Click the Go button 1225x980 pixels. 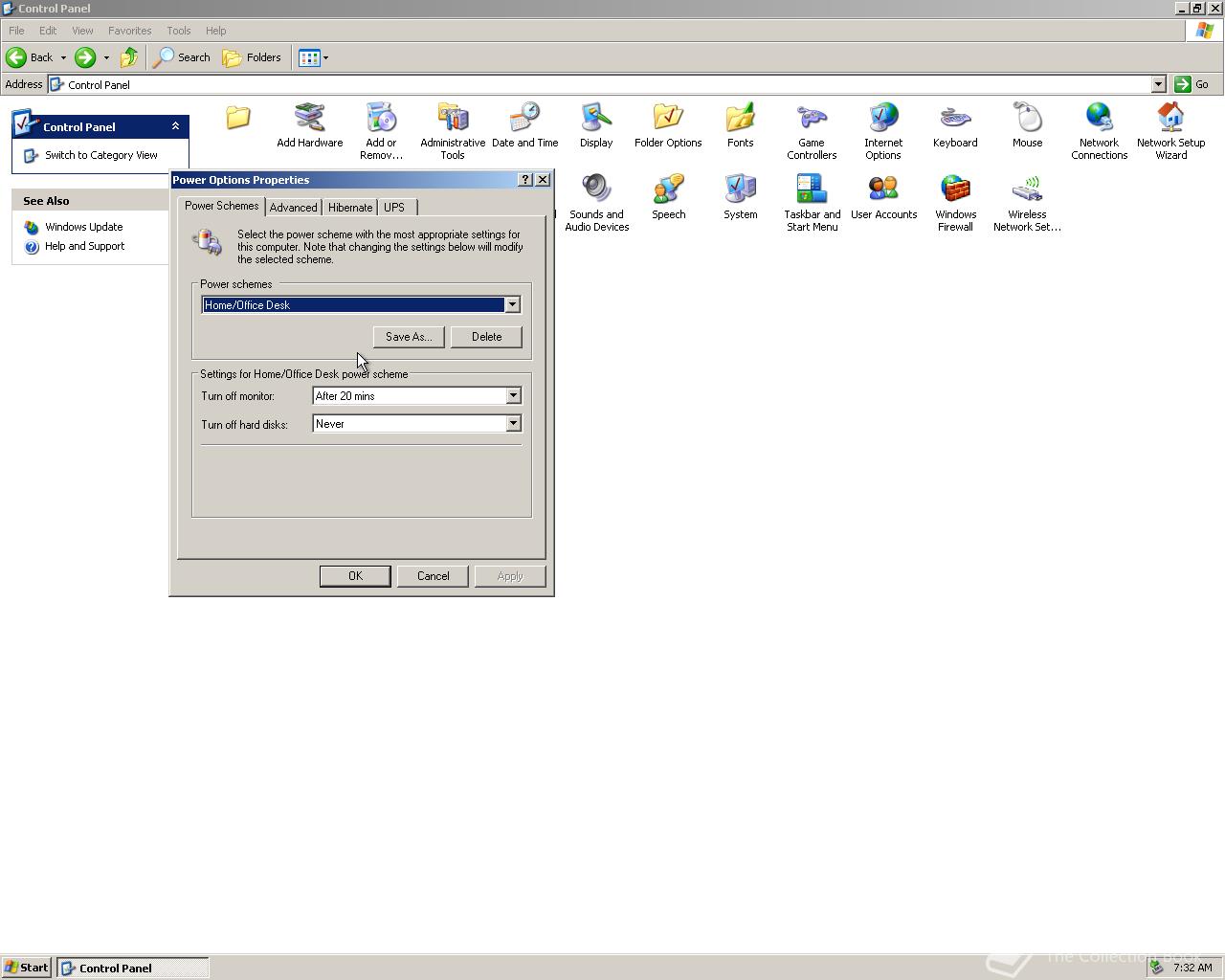1192,84
